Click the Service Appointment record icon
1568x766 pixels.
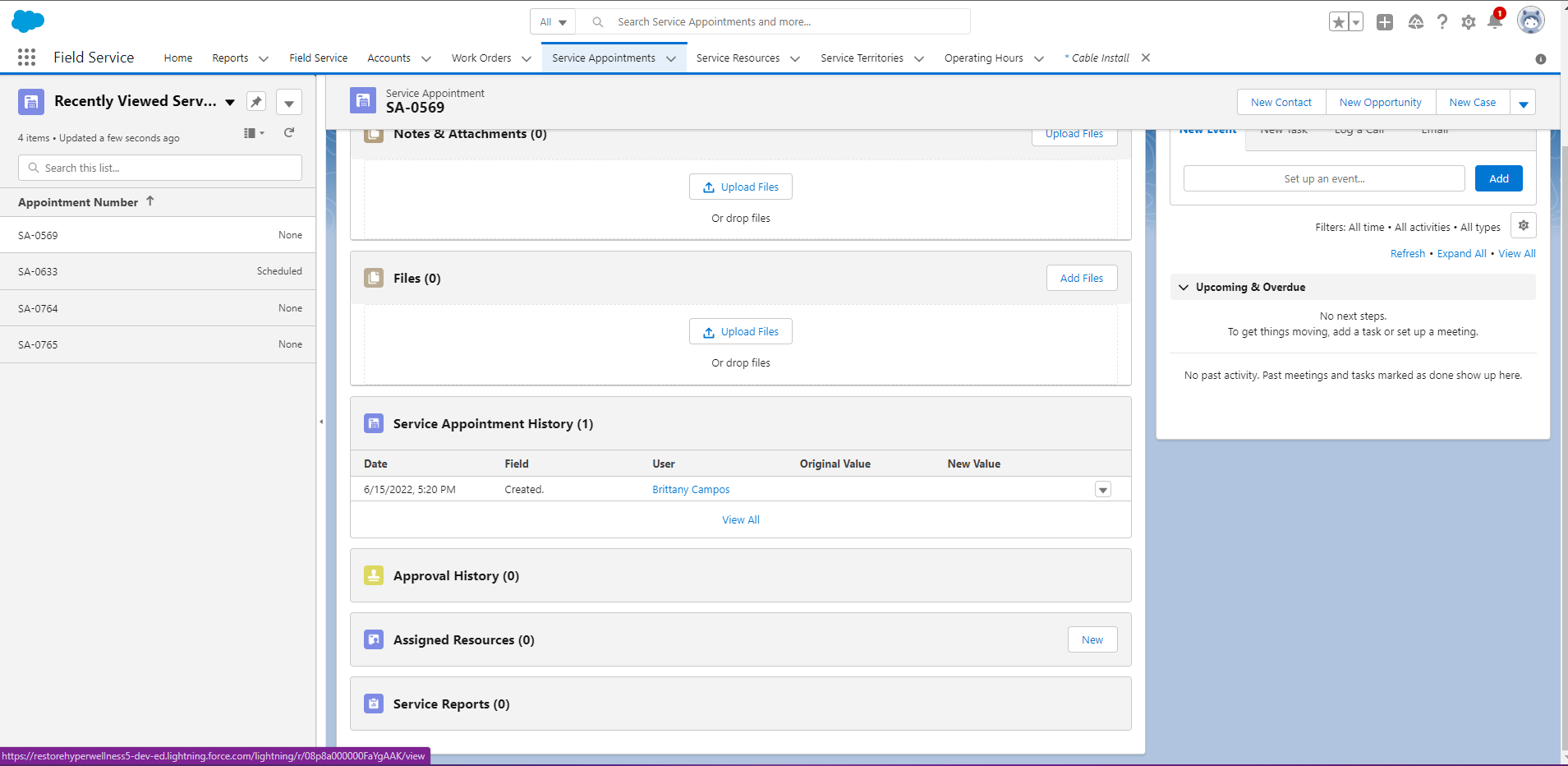pos(363,100)
